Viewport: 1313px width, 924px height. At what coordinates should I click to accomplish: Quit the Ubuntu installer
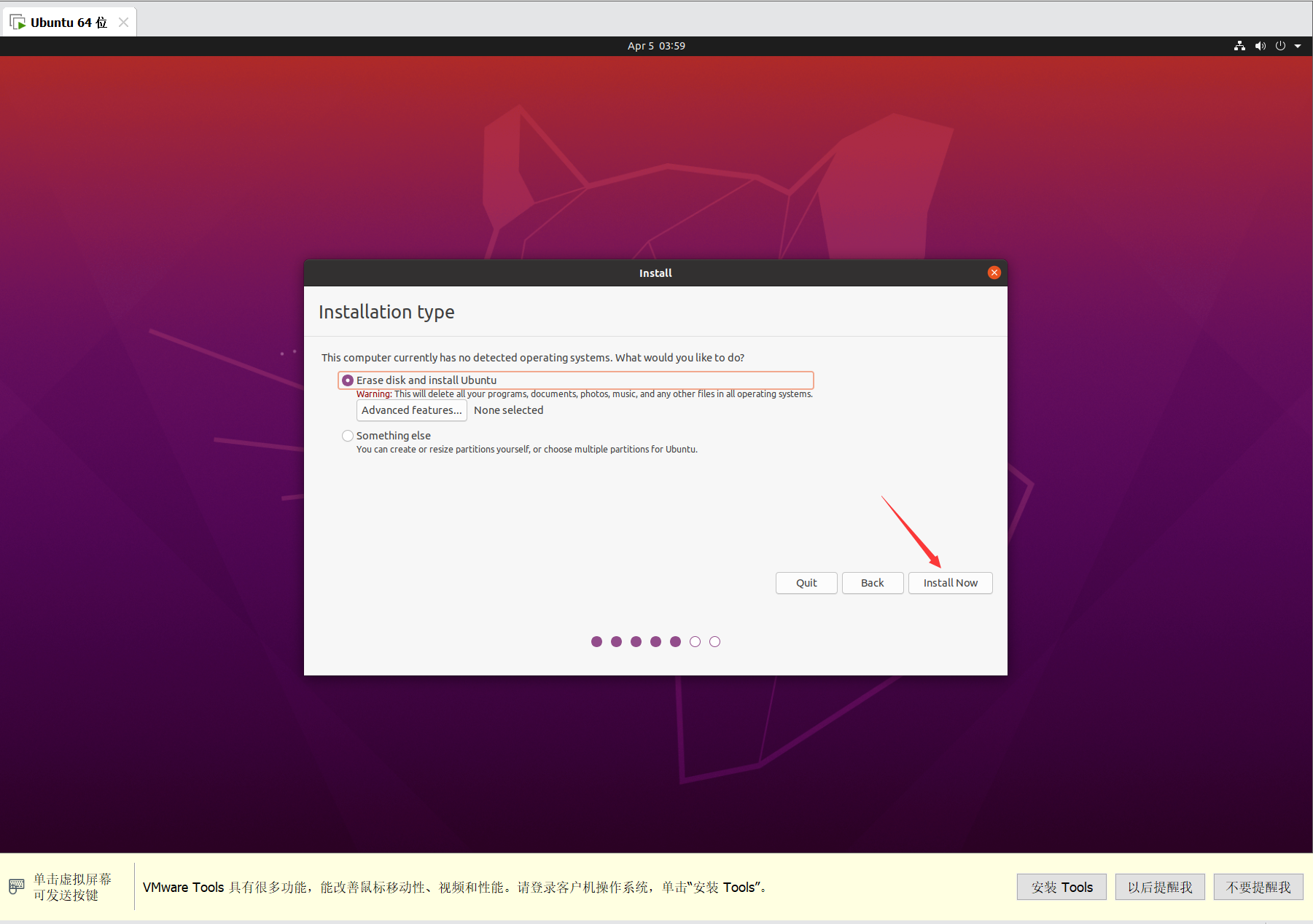click(806, 583)
